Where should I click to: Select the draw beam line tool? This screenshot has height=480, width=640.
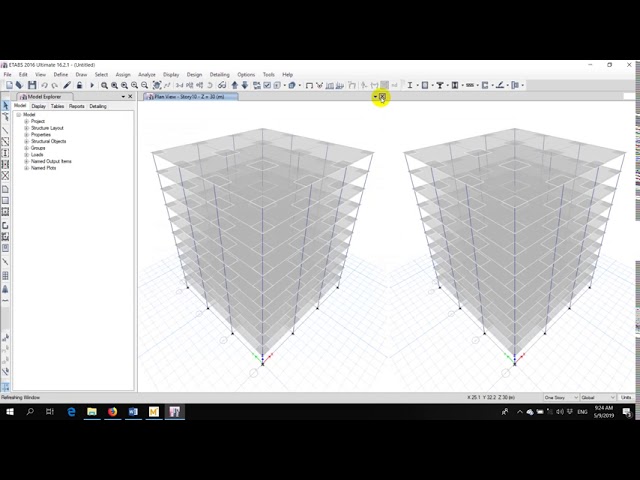click(5, 131)
